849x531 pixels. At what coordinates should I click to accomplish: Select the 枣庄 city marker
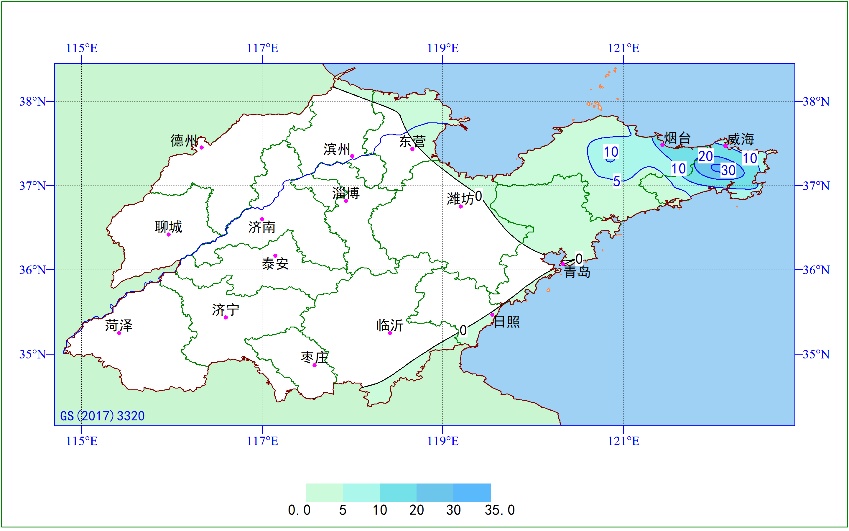click(315, 365)
